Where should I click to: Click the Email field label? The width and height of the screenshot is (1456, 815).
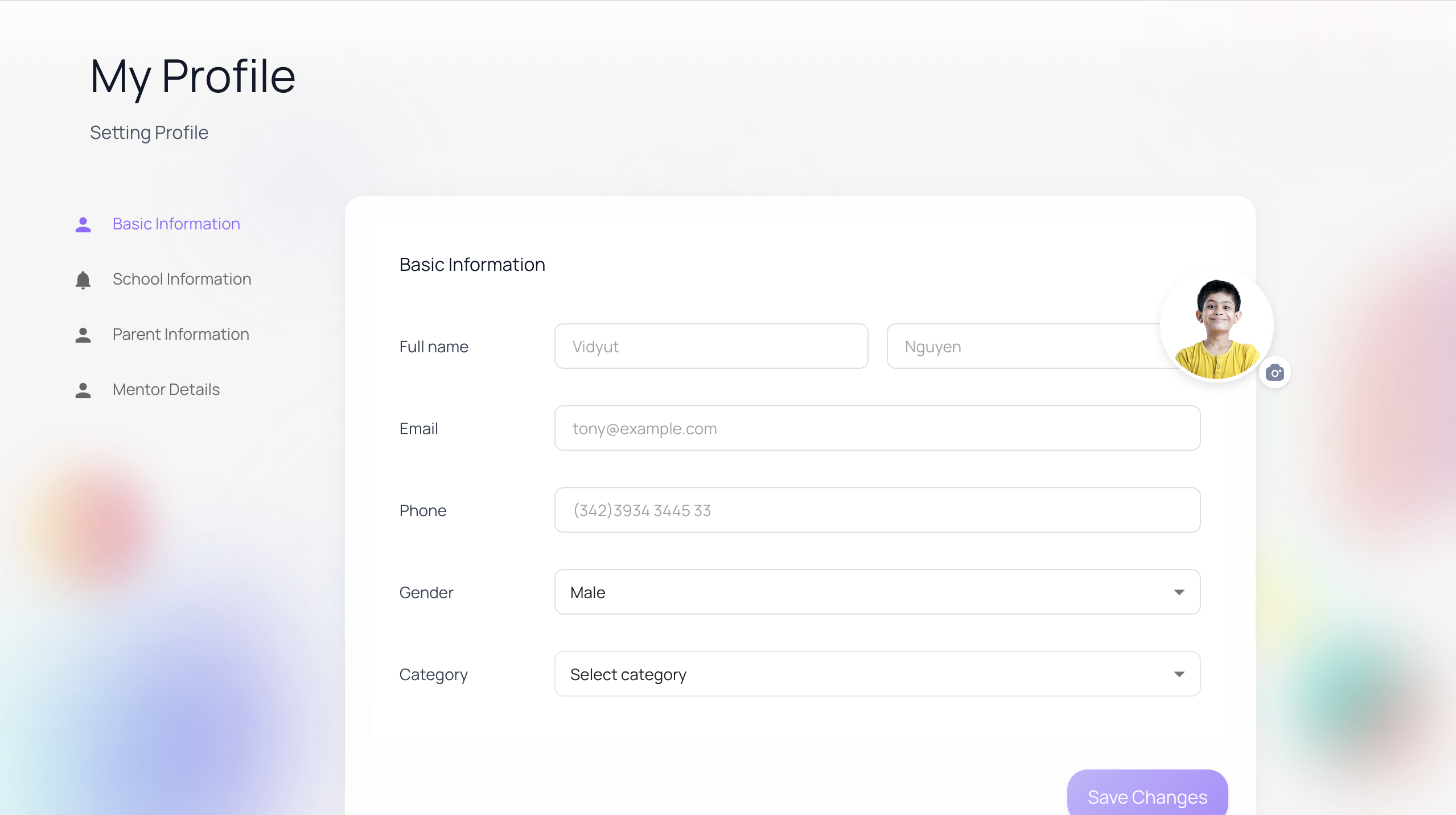point(418,429)
